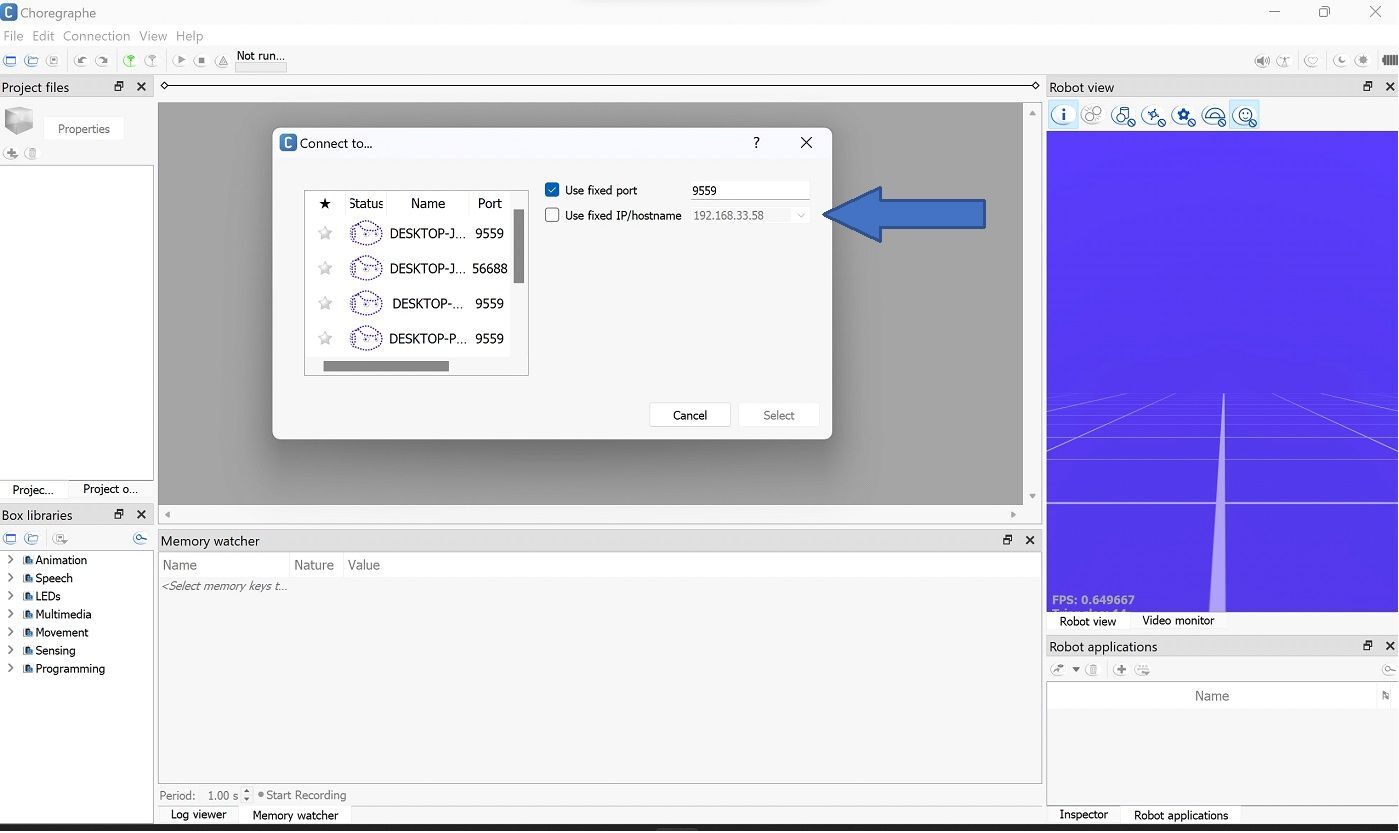Favorite the first DESKTOP robot with star
The height and width of the screenshot is (833, 1399).
coord(325,233)
